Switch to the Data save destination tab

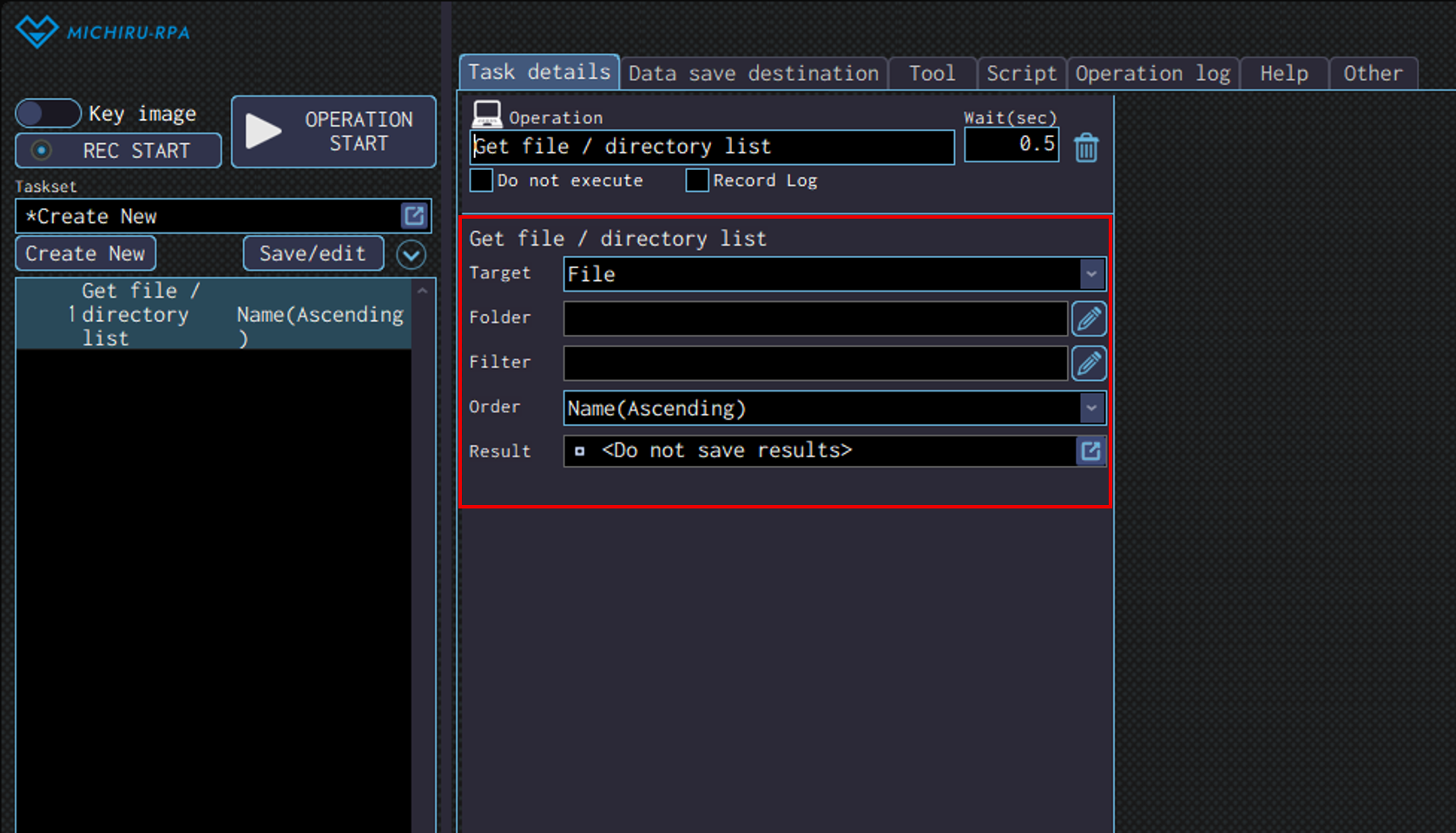pos(753,74)
